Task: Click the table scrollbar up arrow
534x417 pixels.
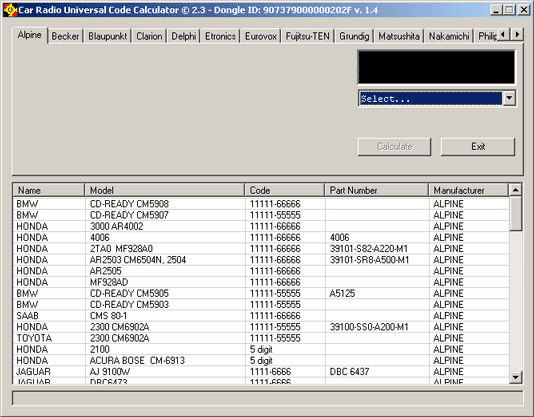Action: [x=515, y=190]
